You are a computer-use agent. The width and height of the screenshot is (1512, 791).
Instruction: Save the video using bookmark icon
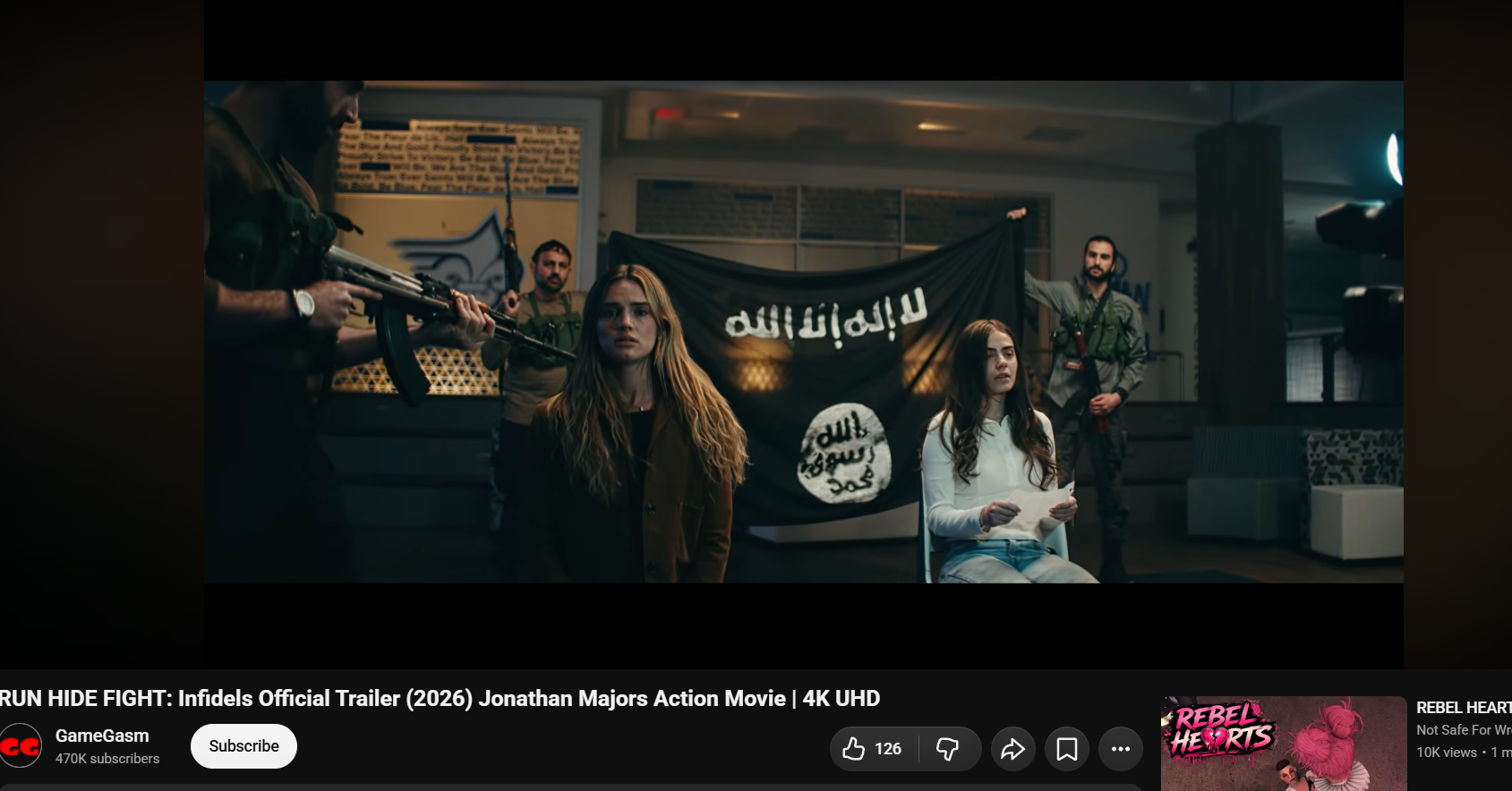coord(1067,749)
